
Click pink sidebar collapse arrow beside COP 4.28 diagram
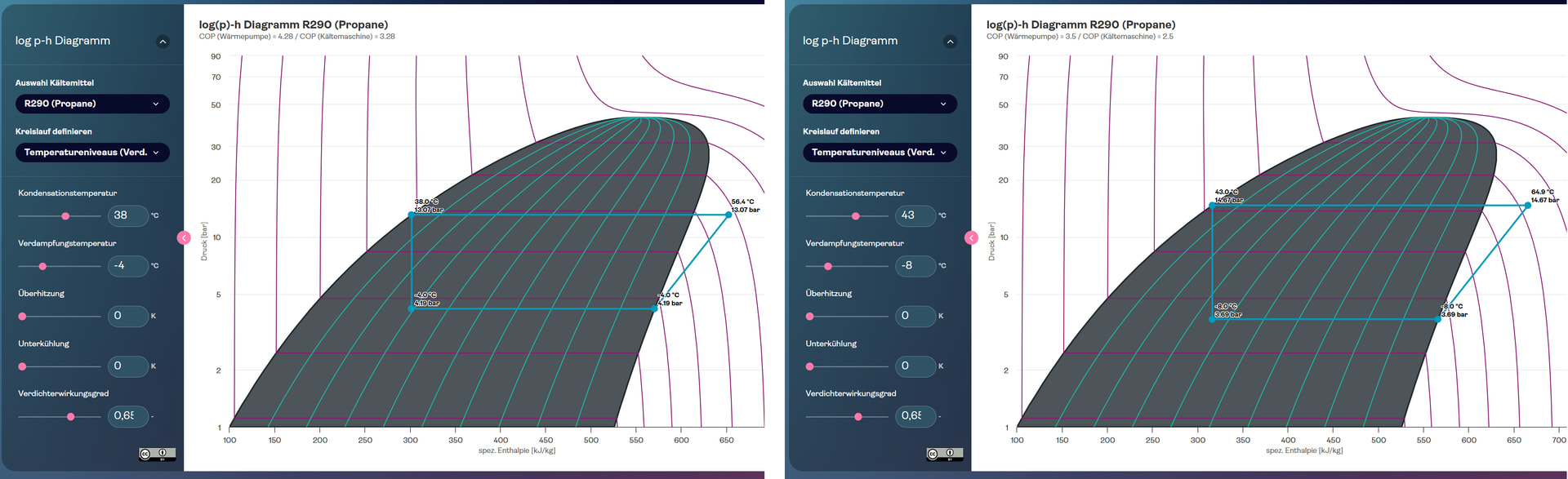pyautogui.click(x=184, y=237)
